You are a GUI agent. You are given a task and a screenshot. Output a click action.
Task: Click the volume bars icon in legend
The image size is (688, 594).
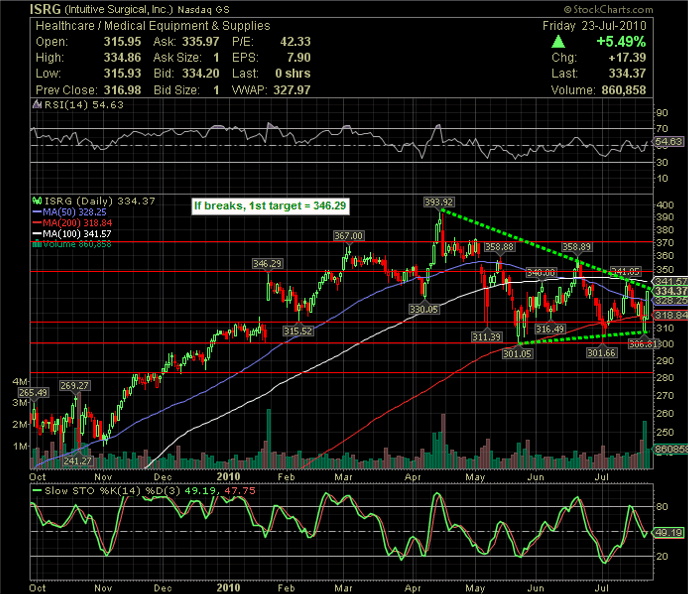click(37, 244)
